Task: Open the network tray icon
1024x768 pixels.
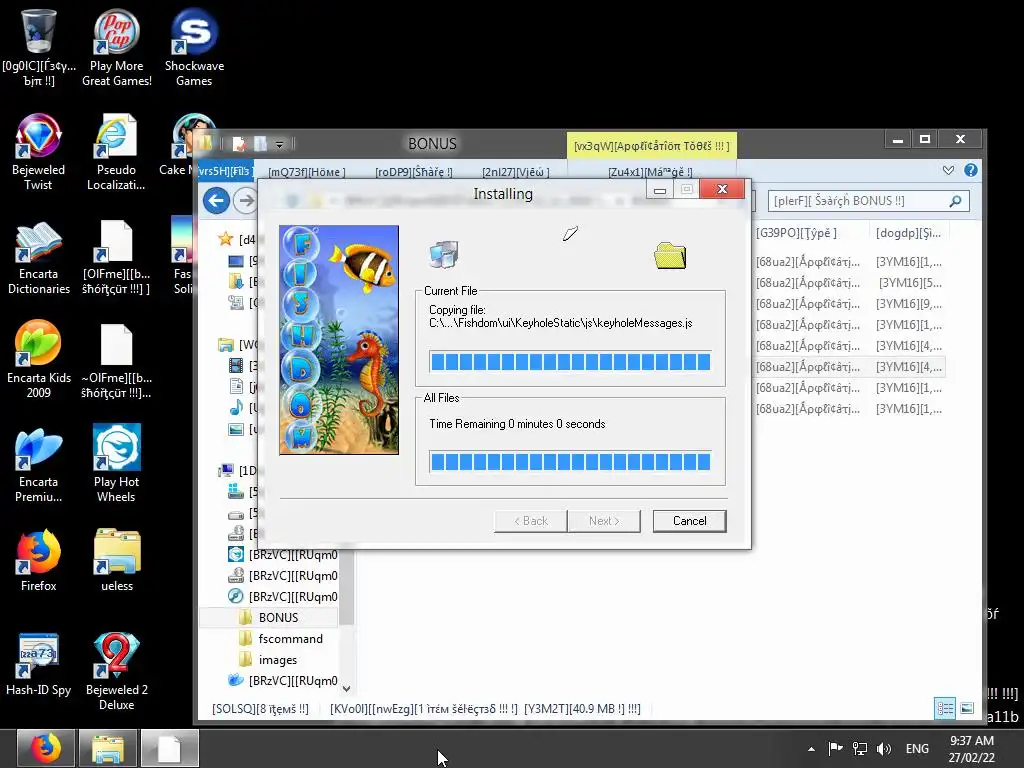Action: pyautogui.click(x=860, y=749)
